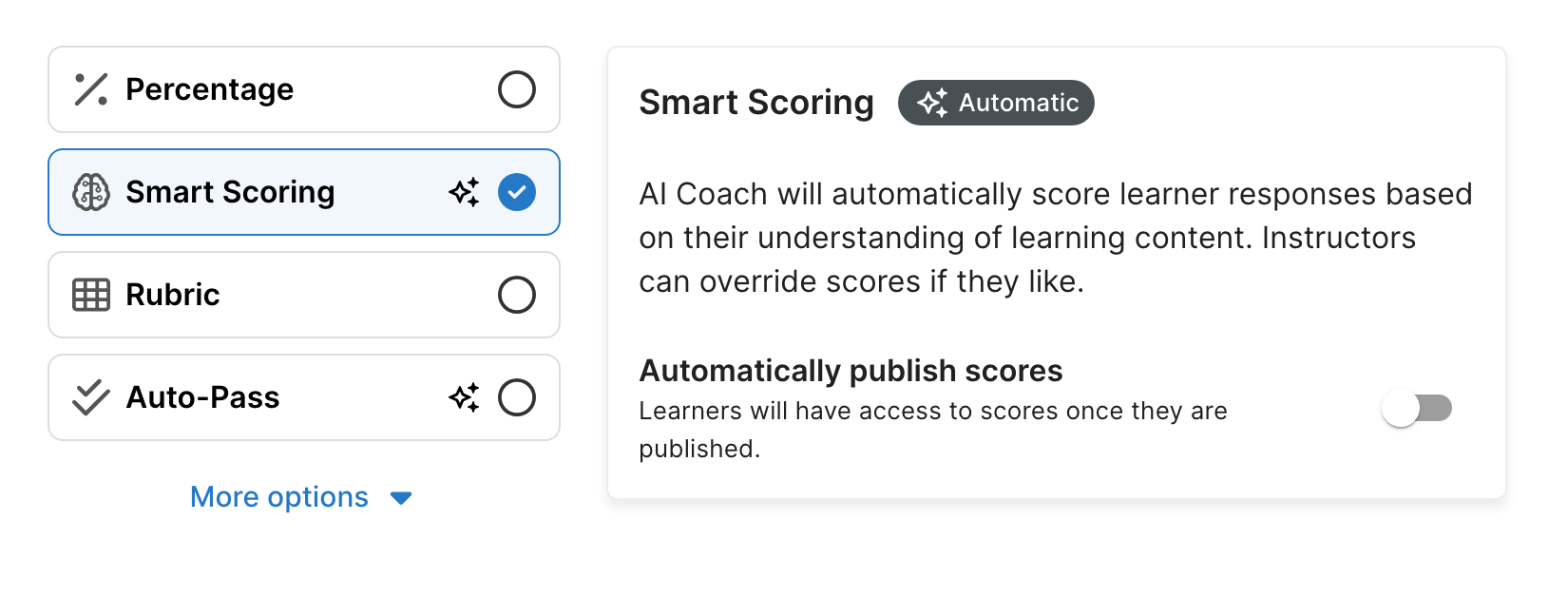Select the Auto-Pass radio button
The width and height of the screenshot is (1568, 597).
(517, 397)
